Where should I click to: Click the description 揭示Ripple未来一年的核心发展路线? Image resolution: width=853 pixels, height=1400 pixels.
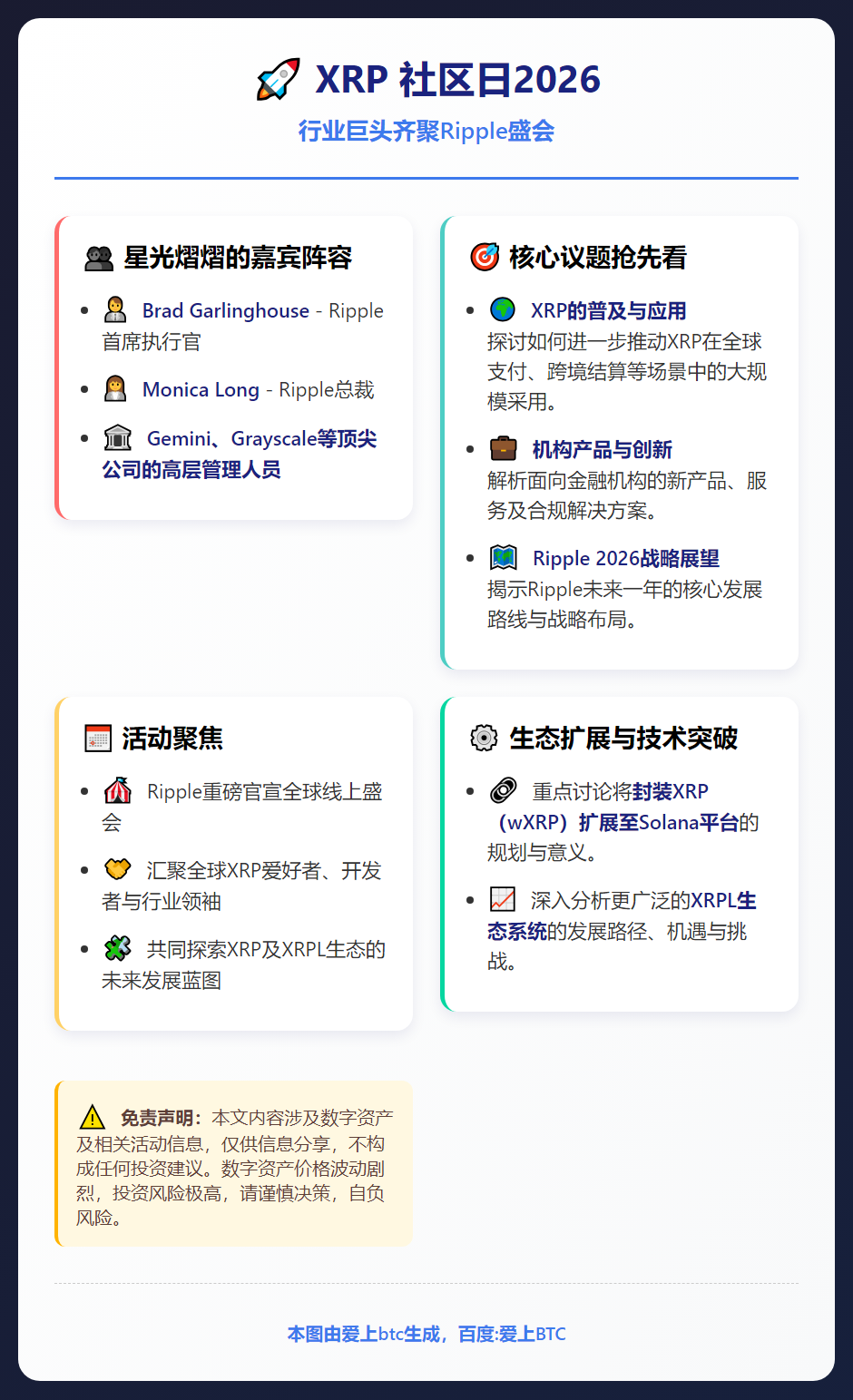(x=625, y=604)
